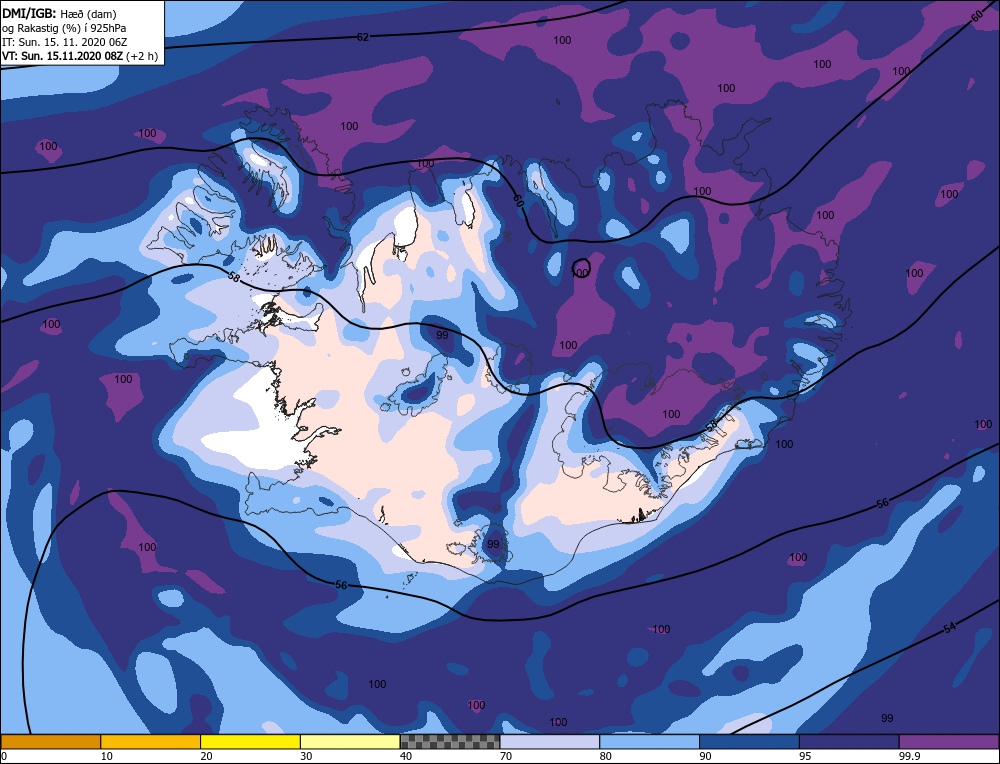
Task: Click the purple above-99.9 legend swatch
Action: click(949, 742)
